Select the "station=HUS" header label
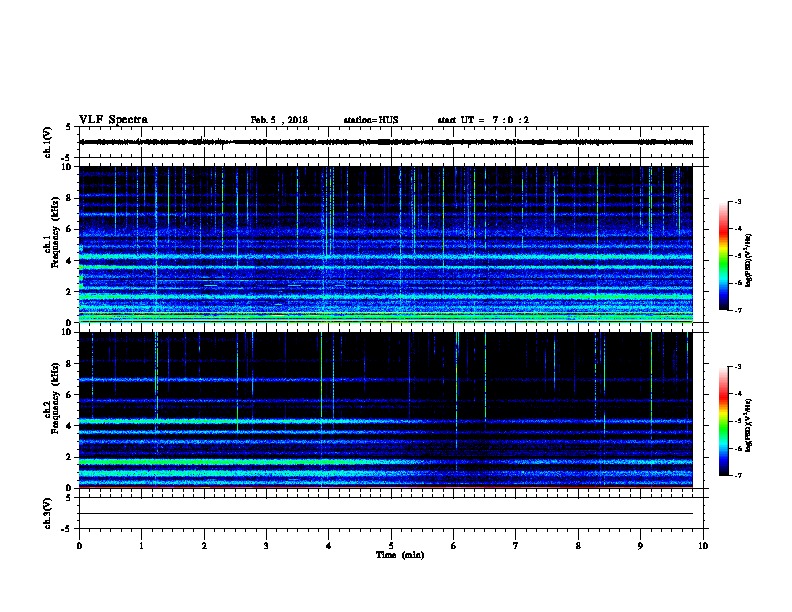Viewport: 792px width, 612px height. tap(371, 120)
